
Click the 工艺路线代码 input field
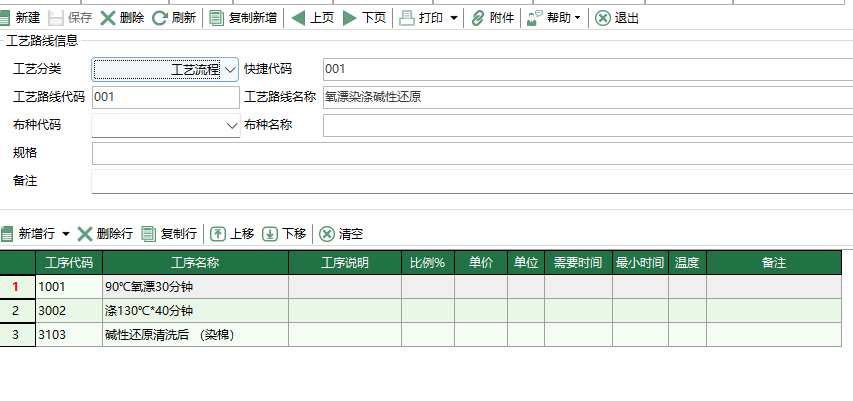click(x=166, y=97)
